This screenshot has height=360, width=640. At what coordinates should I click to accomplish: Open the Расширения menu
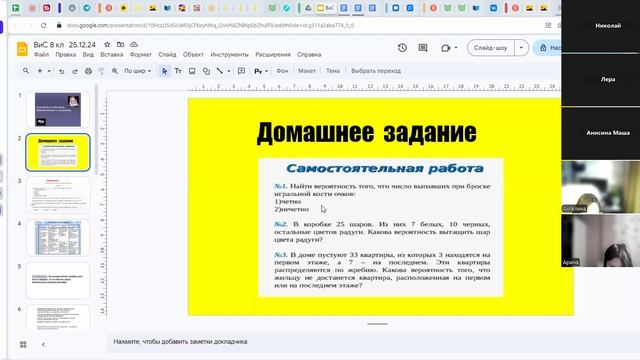pos(273,55)
